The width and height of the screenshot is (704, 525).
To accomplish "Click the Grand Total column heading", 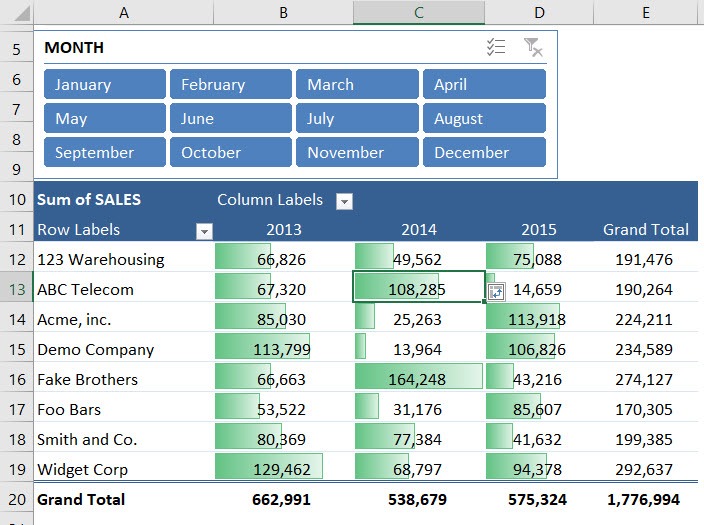I will (646, 229).
